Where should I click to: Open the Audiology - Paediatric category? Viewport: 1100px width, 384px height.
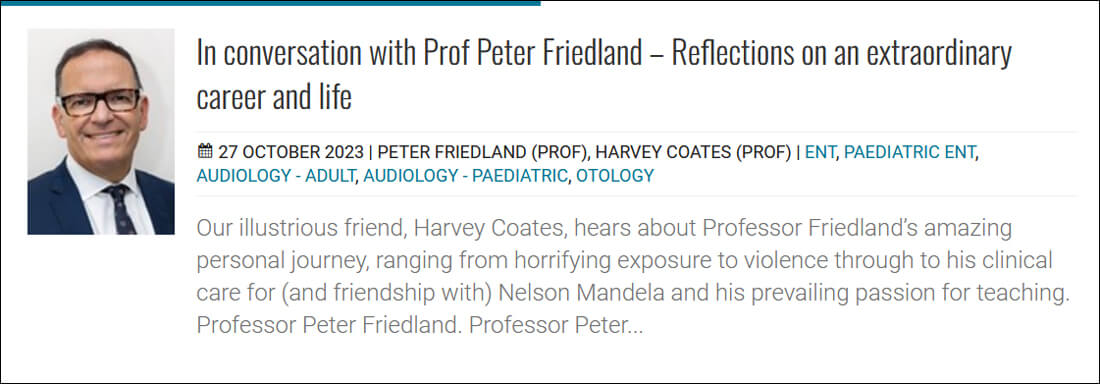pyautogui.click(x=465, y=176)
